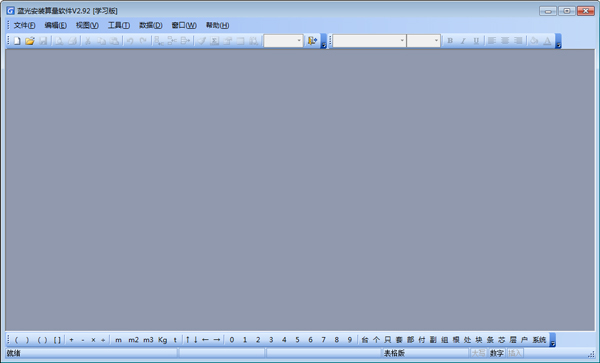Insert the plus (+) operator

tap(71, 340)
